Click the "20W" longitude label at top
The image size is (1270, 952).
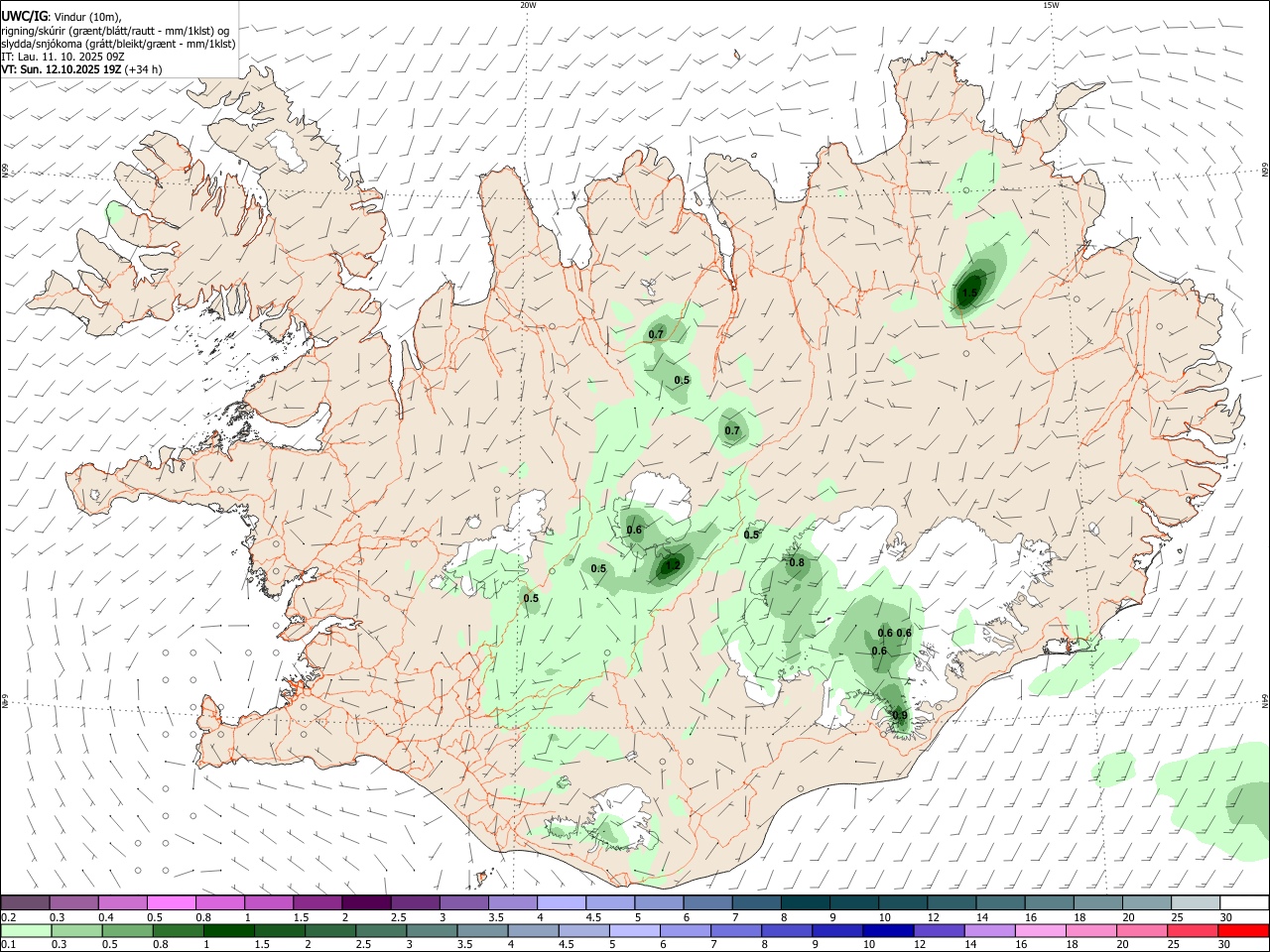(528, 5)
